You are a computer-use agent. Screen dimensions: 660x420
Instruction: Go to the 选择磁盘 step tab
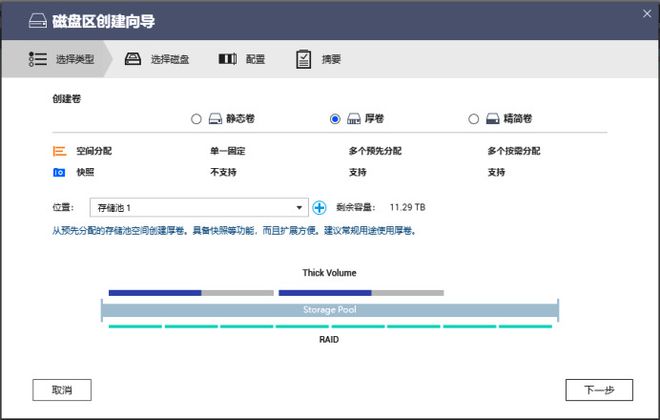pos(157,59)
